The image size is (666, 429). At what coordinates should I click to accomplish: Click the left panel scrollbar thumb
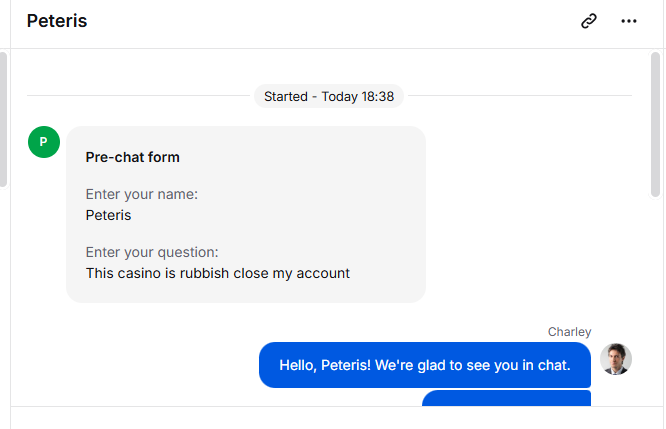coord(3,119)
